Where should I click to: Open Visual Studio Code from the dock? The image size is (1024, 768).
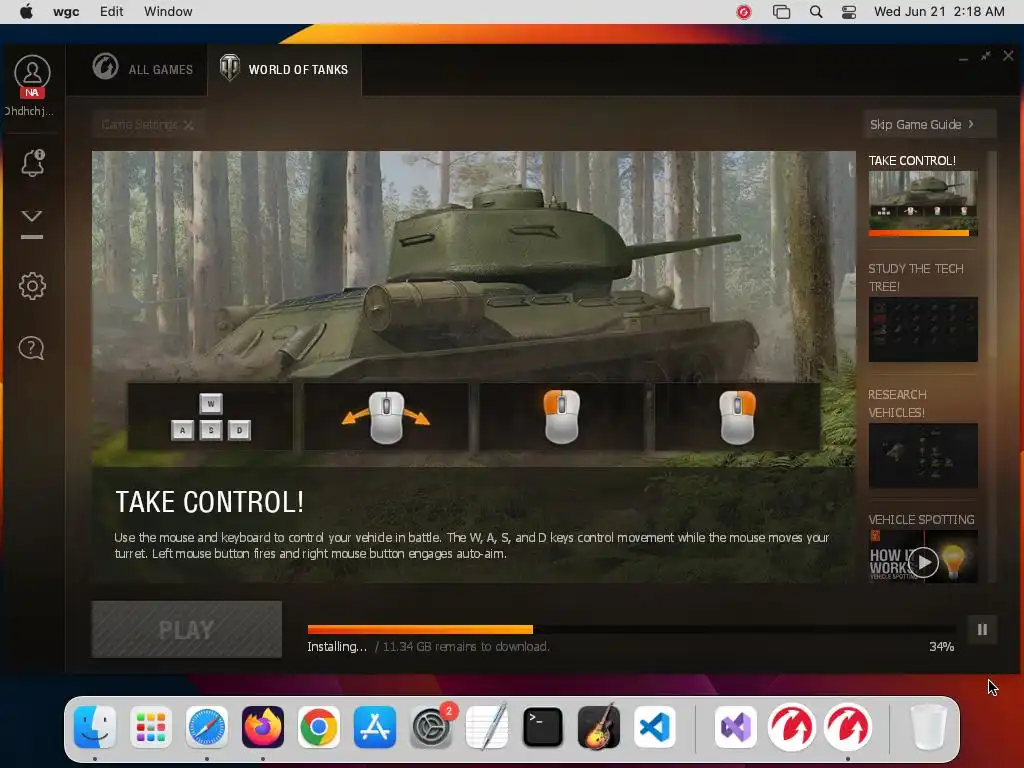pos(654,727)
